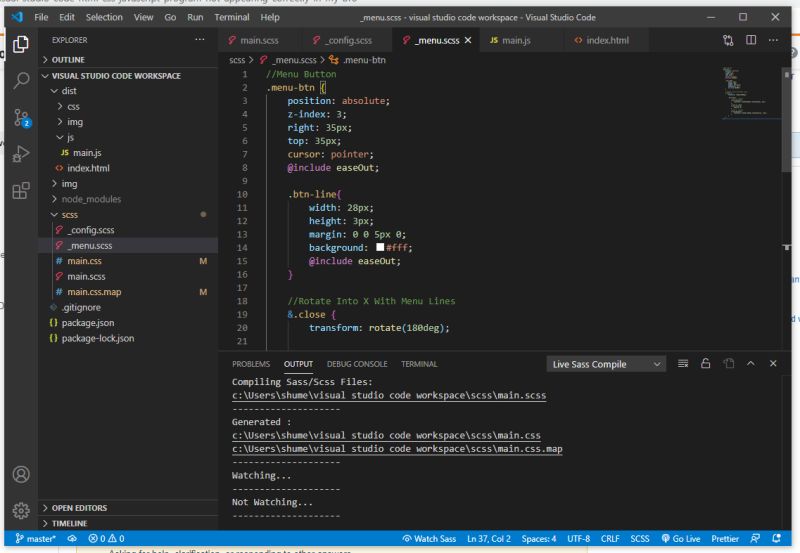
Task: Switch to _config.scss editor tab
Action: [346, 40]
